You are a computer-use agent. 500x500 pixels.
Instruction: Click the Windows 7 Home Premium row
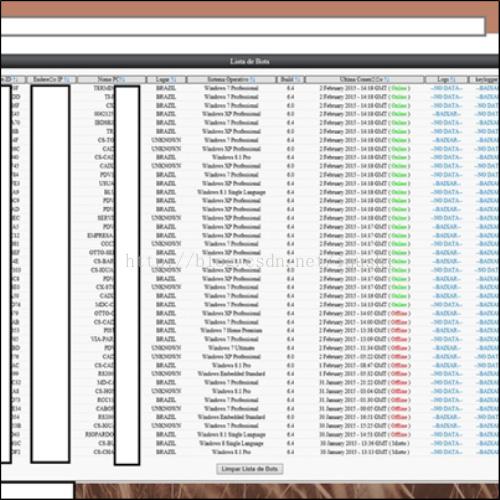click(x=250, y=330)
